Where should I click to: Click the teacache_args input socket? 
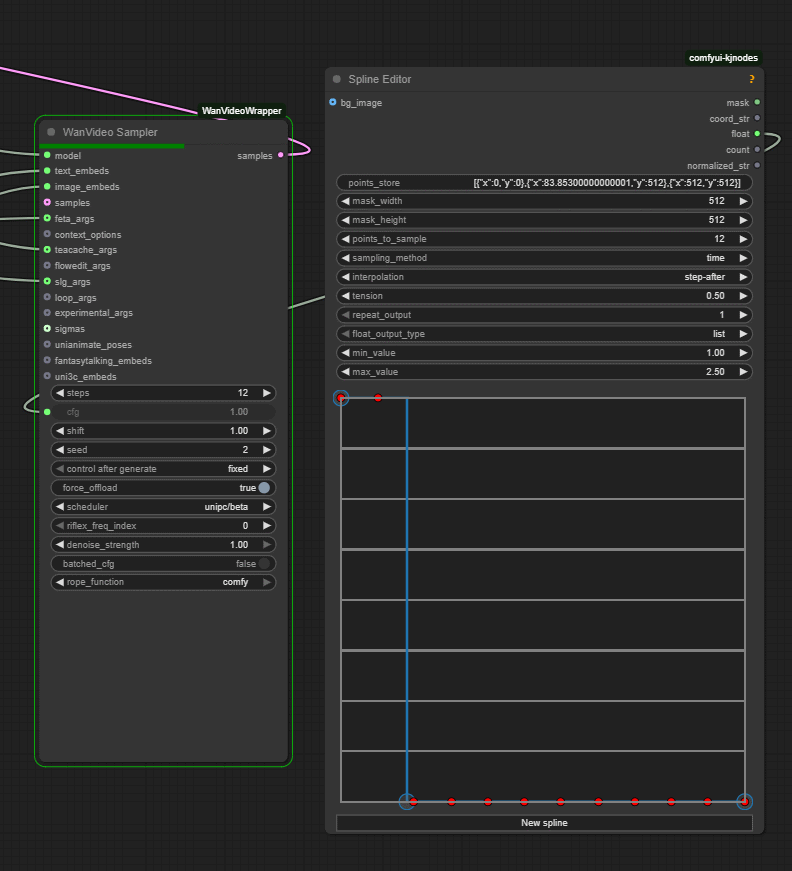coord(47,250)
